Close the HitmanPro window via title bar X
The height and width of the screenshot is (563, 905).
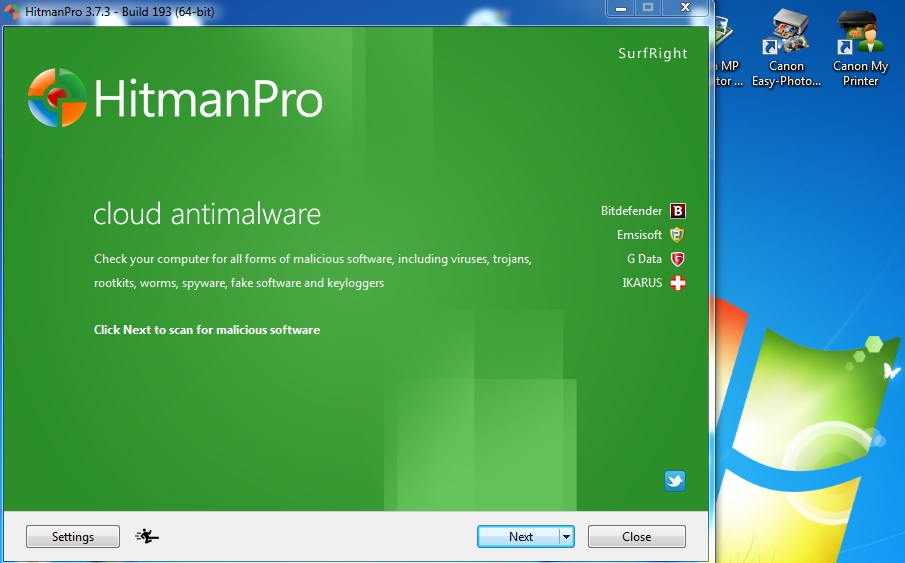coord(685,8)
